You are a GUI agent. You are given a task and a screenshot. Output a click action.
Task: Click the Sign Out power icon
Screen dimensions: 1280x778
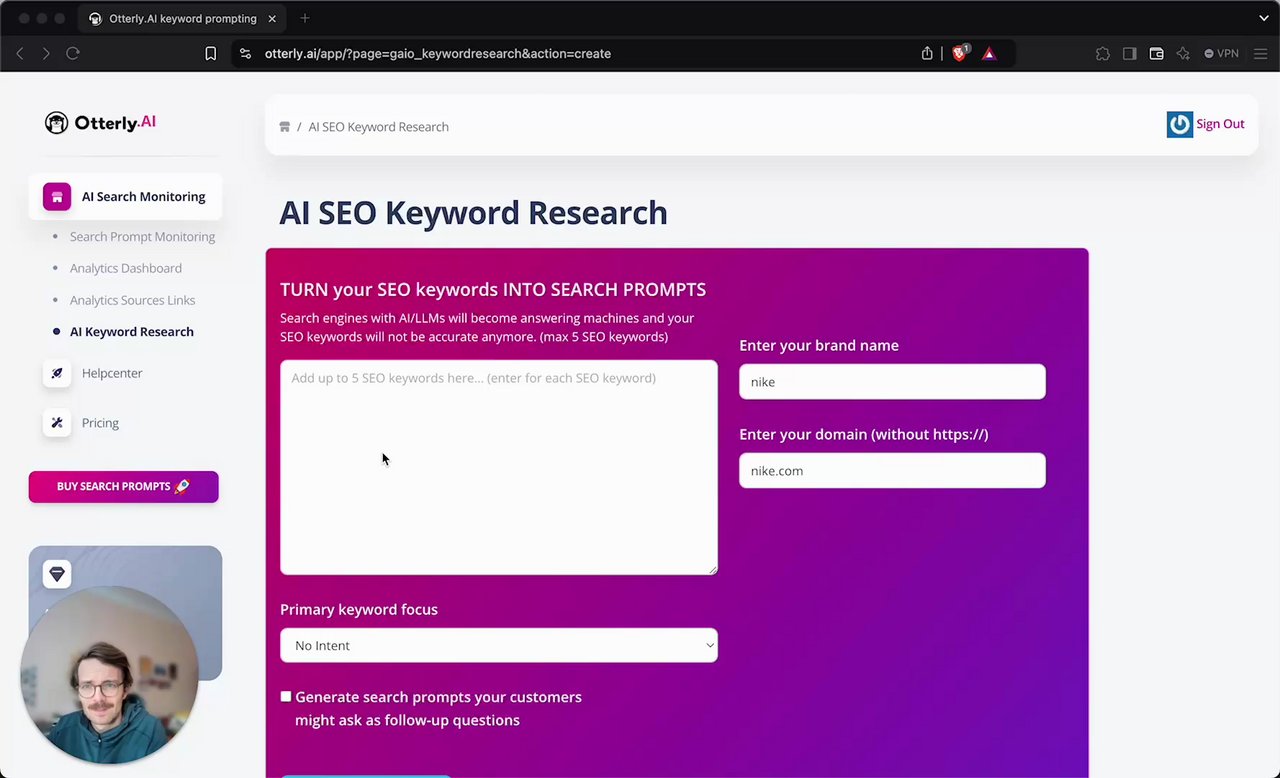coord(1180,124)
